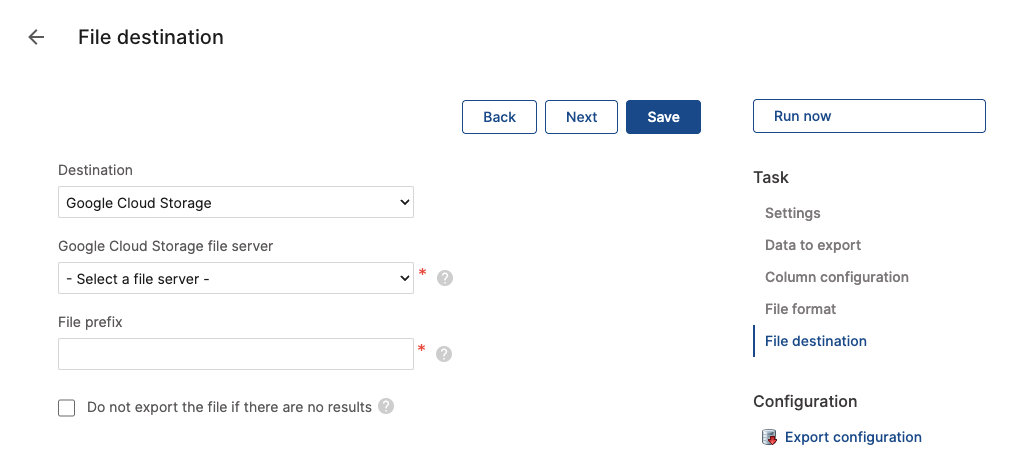Click the Export configuration database icon
This screenshot has height=468, width=1011.
click(x=769, y=437)
